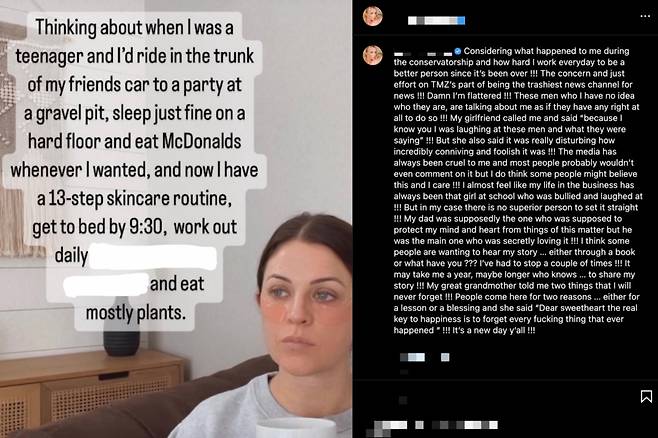658x438 pixels.
Task: Open the three-dot more options menu
Action: [x=645, y=16]
